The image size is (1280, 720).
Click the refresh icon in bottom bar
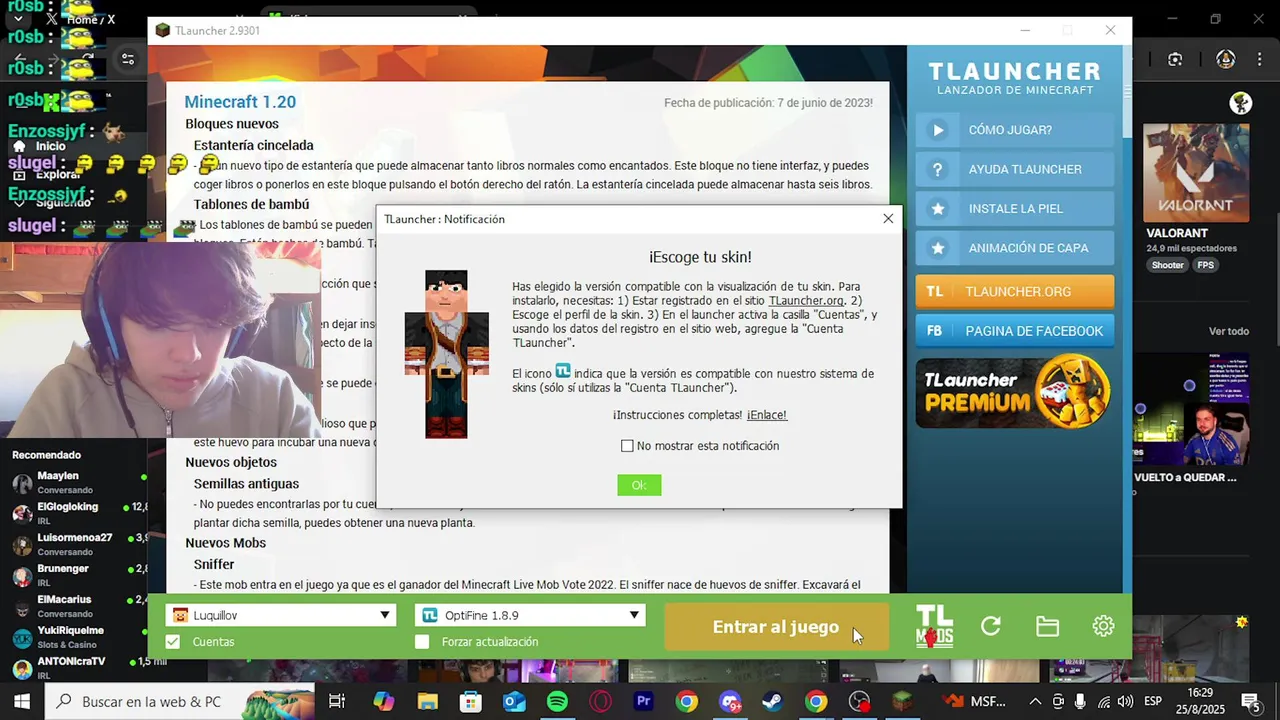coord(991,626)
